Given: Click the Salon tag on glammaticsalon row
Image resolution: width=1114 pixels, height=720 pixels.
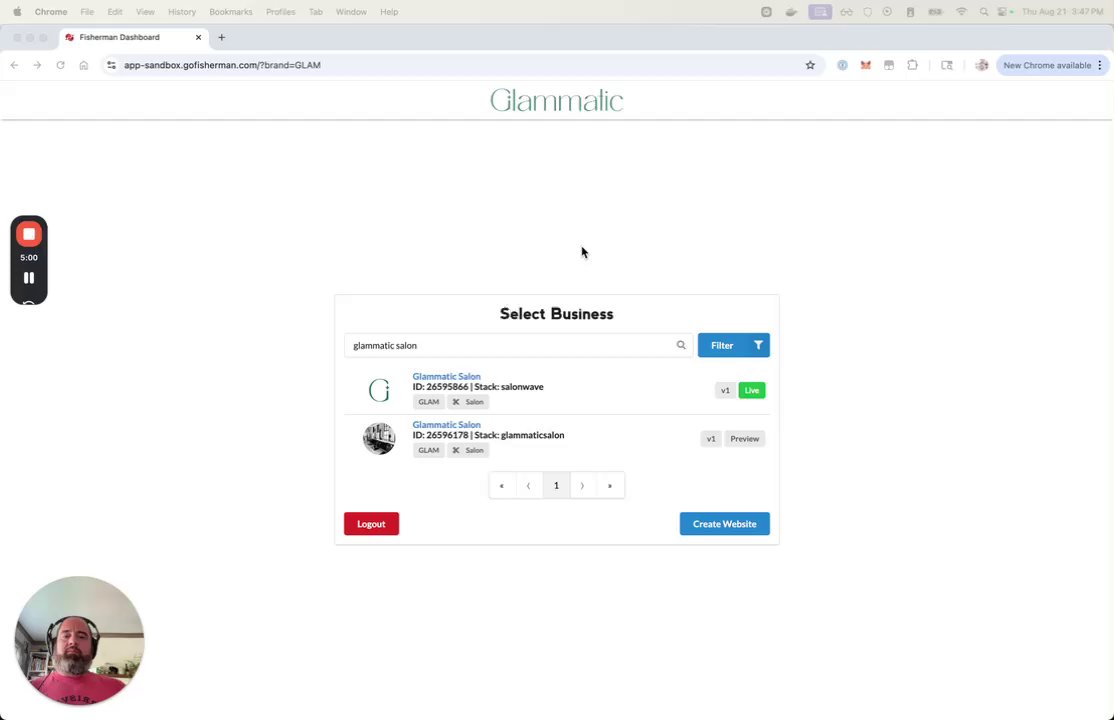Looking at the screenshot, I should [468, 451].
